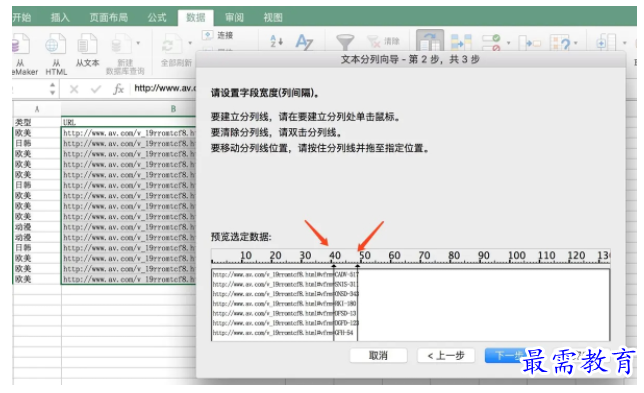Select the 数据 ribbon tab

pyautogui.click(x=196, y=18)
